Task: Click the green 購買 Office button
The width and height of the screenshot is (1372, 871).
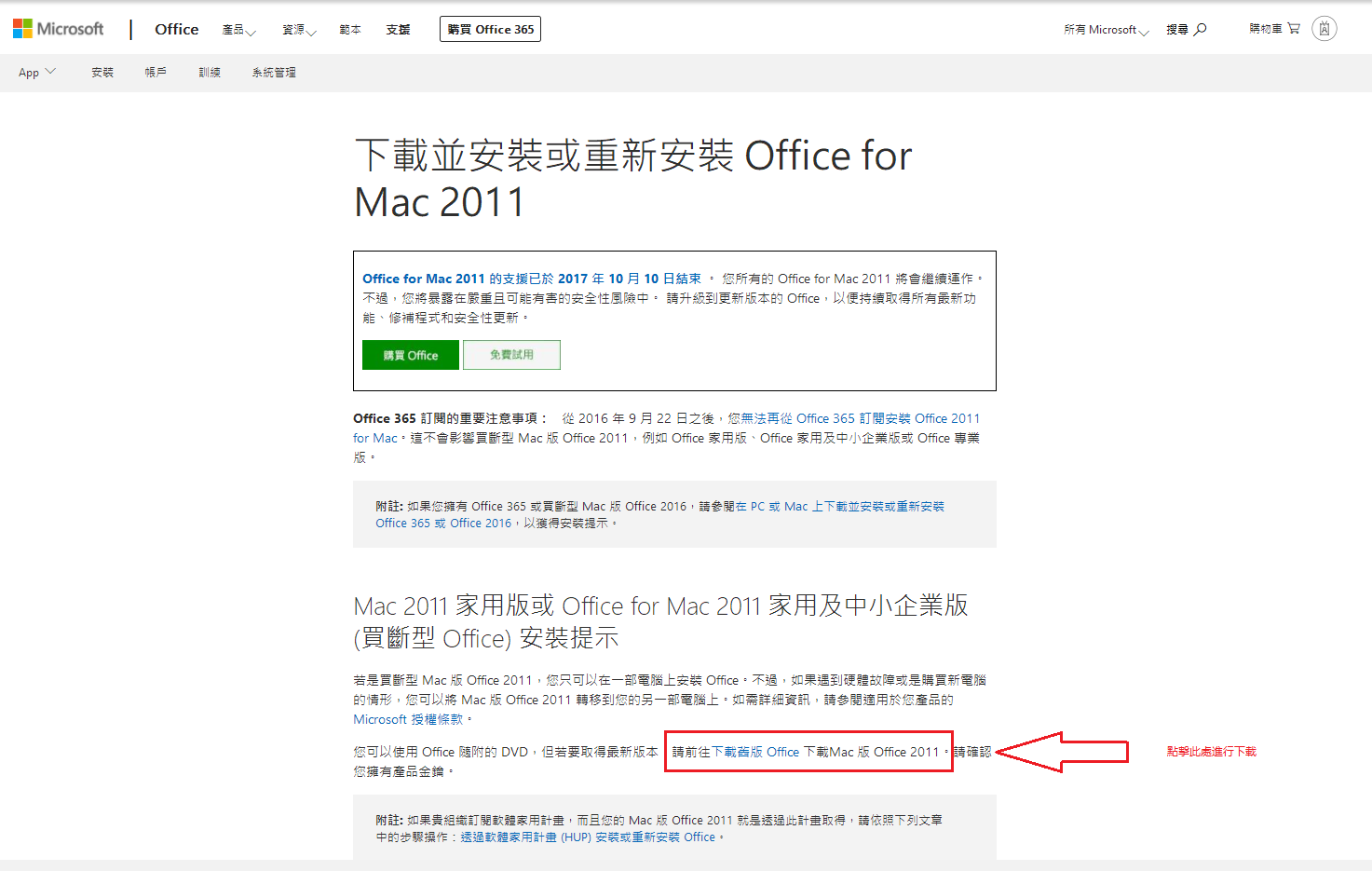Action: (411, 355)
